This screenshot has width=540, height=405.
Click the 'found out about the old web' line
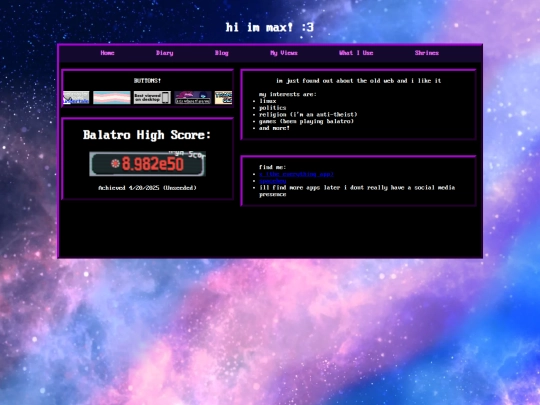coord(359,81)
